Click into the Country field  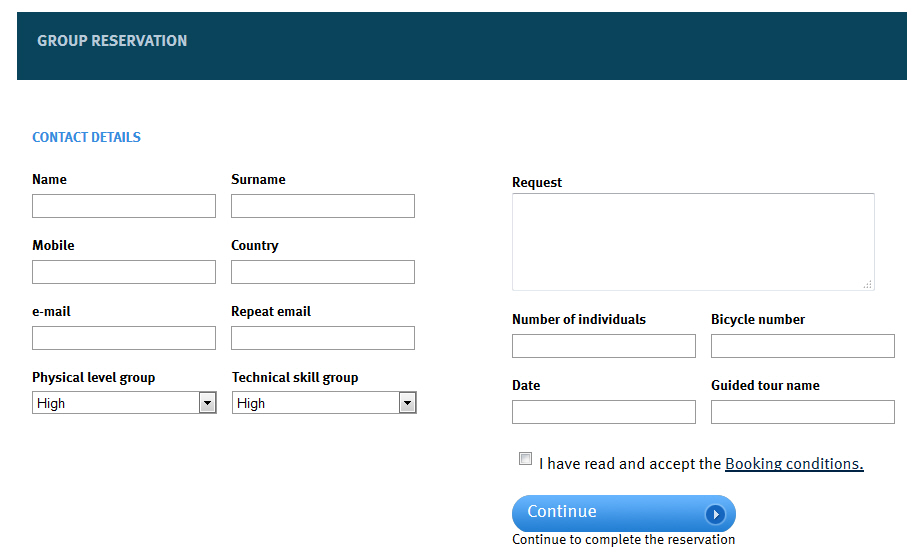[323, 272]
